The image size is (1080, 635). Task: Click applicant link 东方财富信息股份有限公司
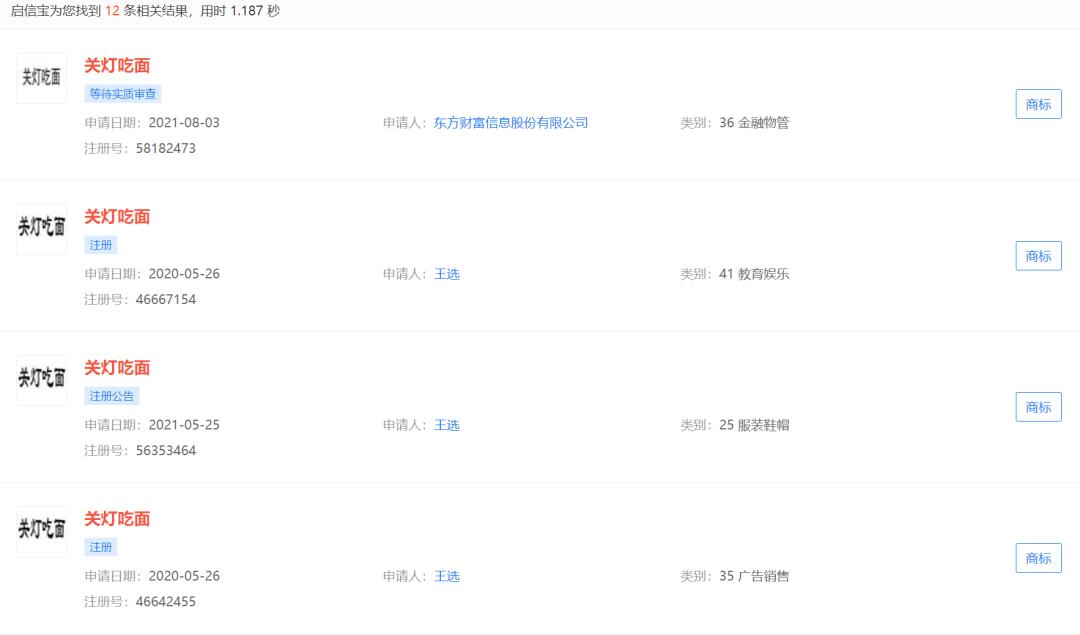[510, 123]
